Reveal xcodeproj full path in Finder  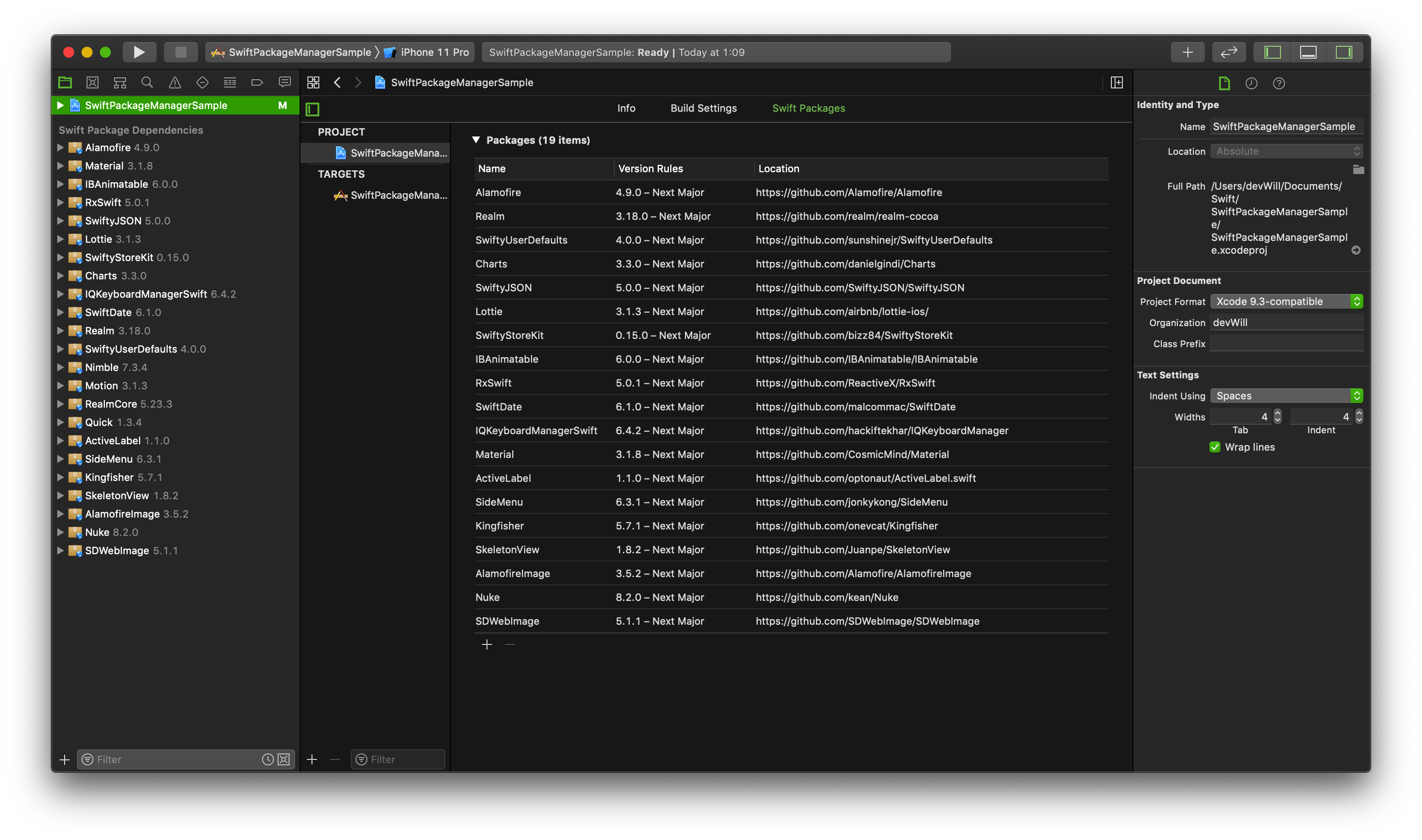point(1356,250)
